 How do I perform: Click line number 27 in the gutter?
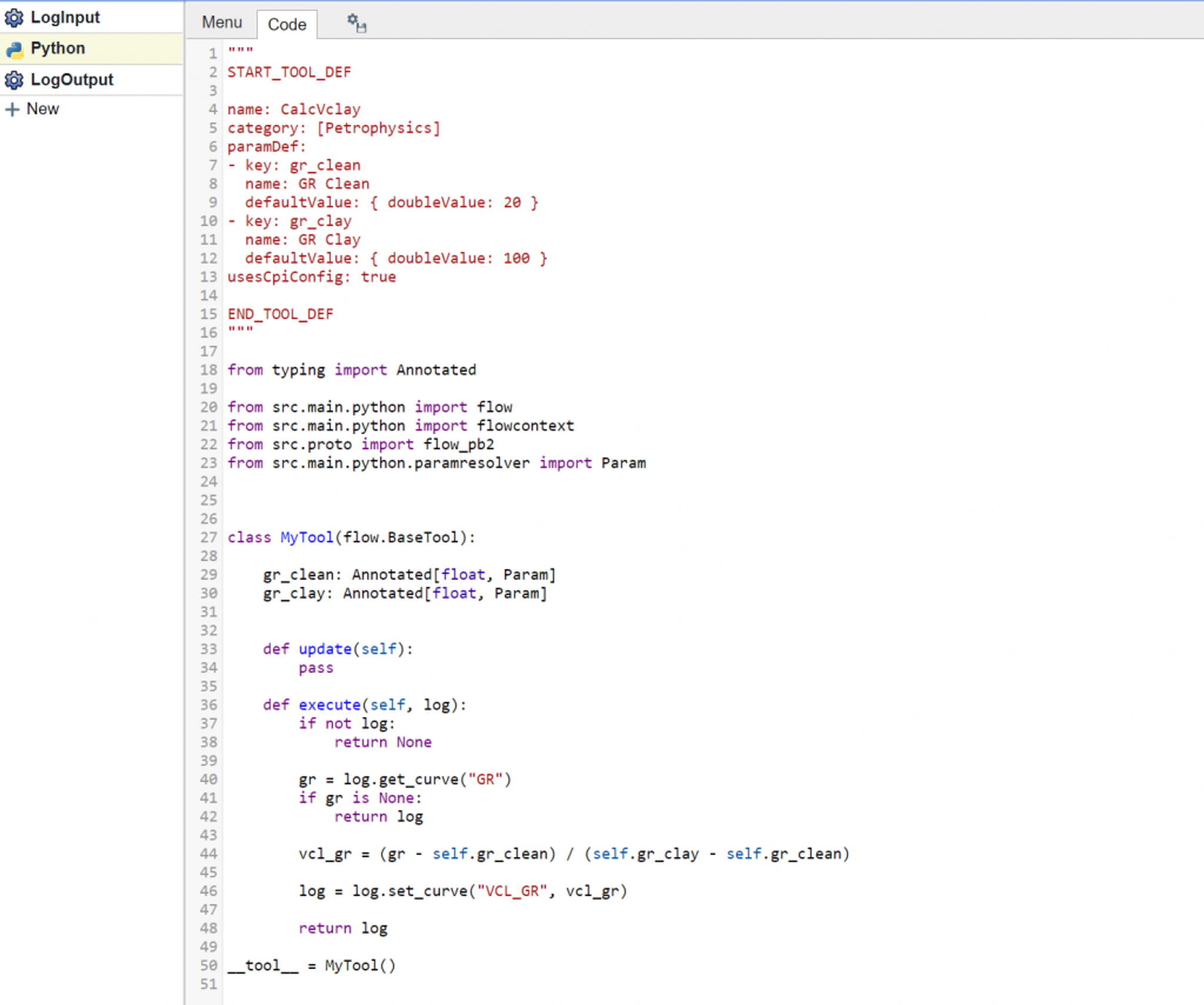pyautogui.click(x=209, y=538)
